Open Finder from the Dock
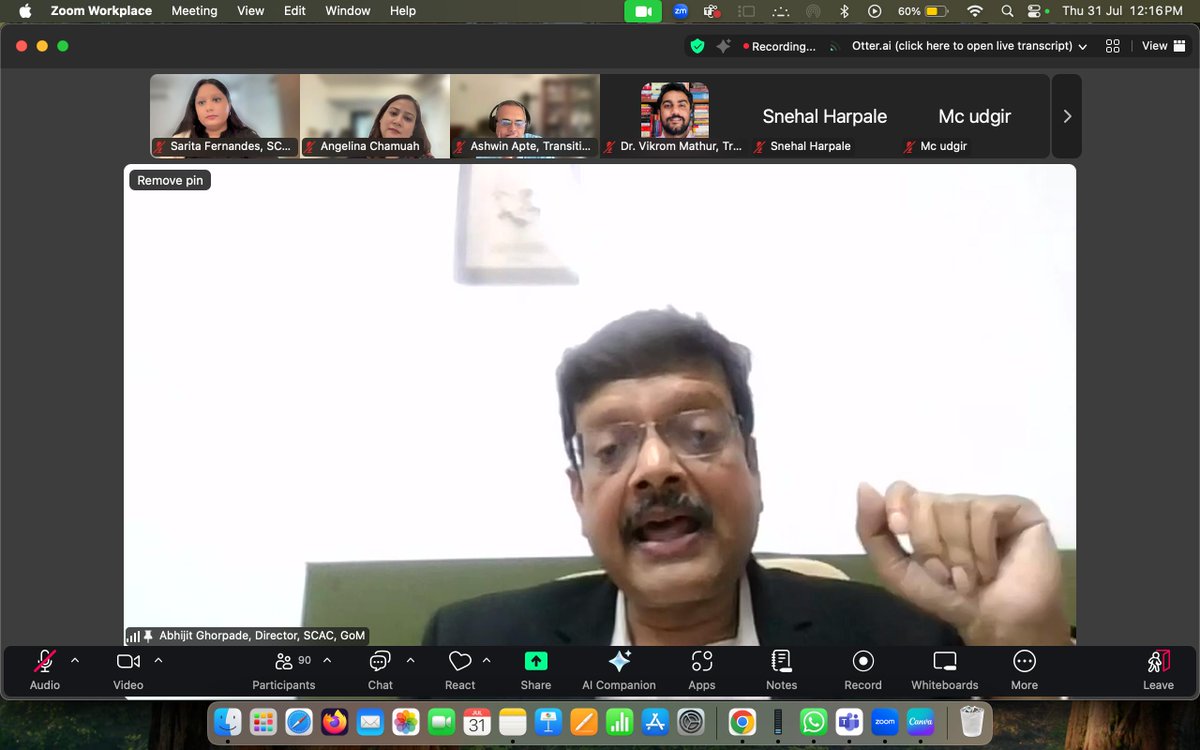Viewport: 1200px width, 750px height. (228, 721)
